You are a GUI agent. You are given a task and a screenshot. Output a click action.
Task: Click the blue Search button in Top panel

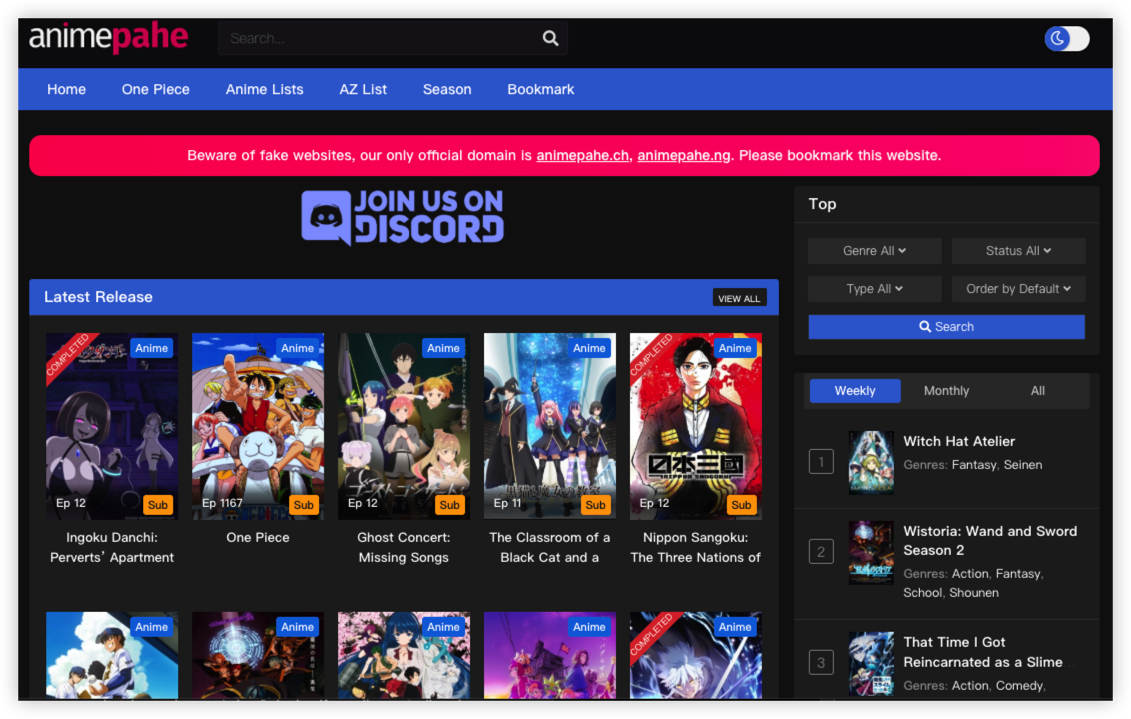click(x=946, y=327)
